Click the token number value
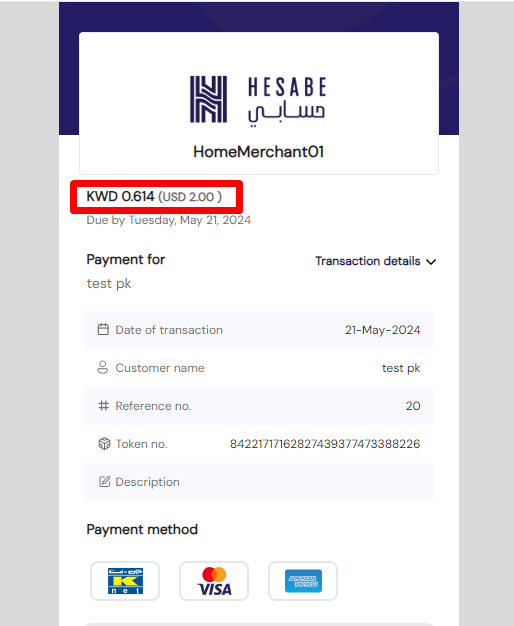This screenshot has width=514, height=626. click(325, 444)
